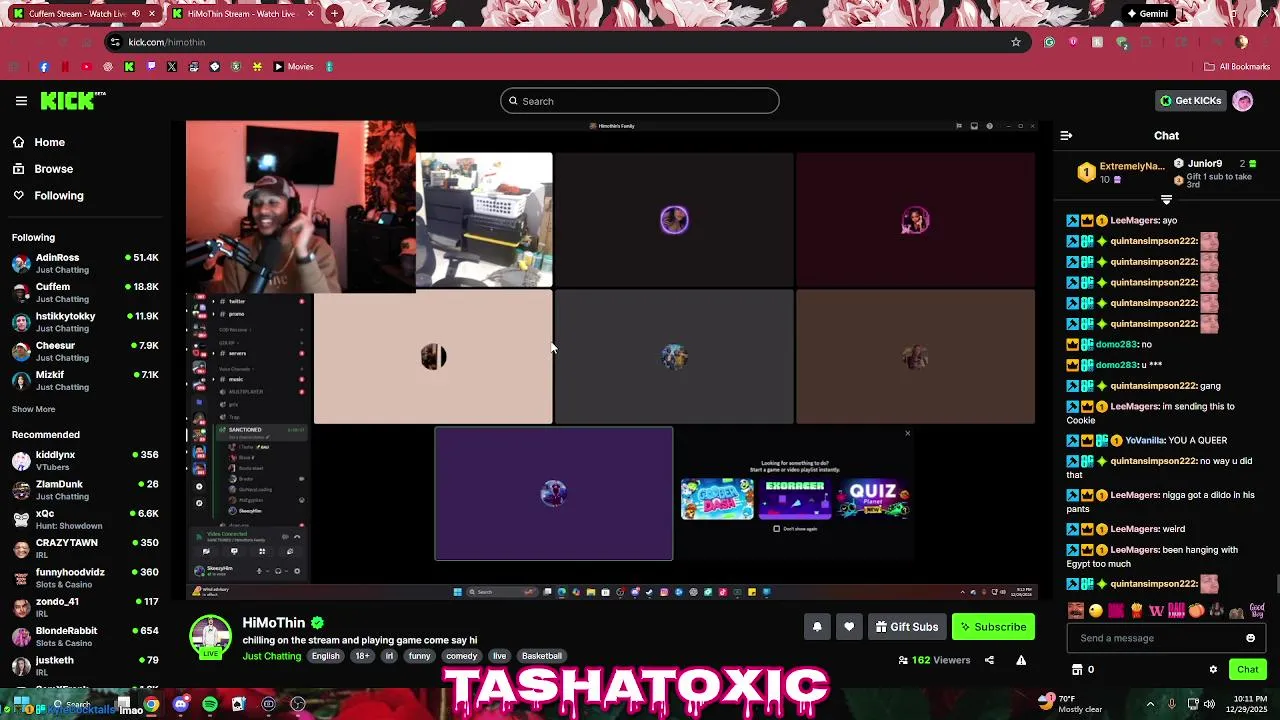The height and width of the screenshot is (720, 1280).
Task: Click the site info icon in address bar
Action: 115,42
